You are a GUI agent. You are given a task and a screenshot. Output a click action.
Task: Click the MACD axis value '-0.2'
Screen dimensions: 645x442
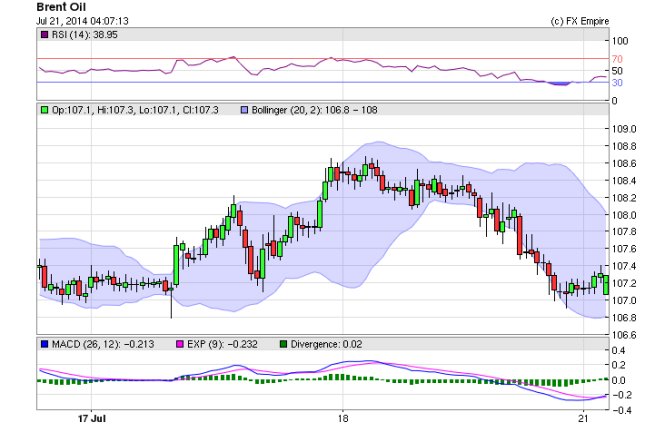click(x=621, y=395)
